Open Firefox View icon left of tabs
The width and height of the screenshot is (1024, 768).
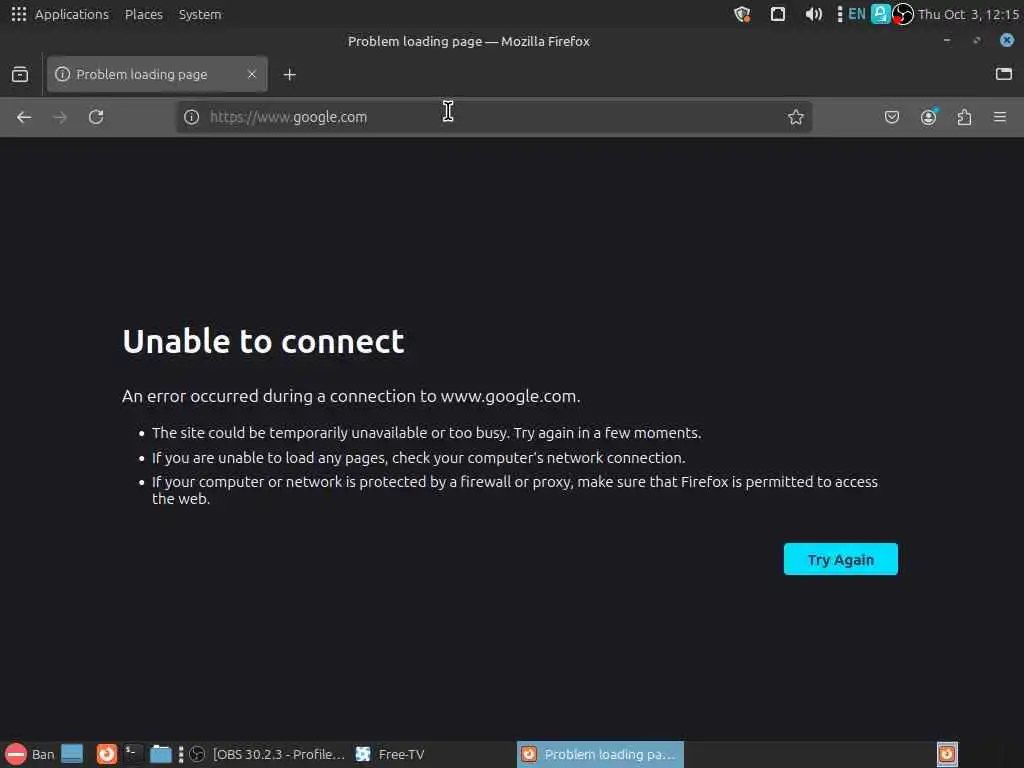(20, 74)
